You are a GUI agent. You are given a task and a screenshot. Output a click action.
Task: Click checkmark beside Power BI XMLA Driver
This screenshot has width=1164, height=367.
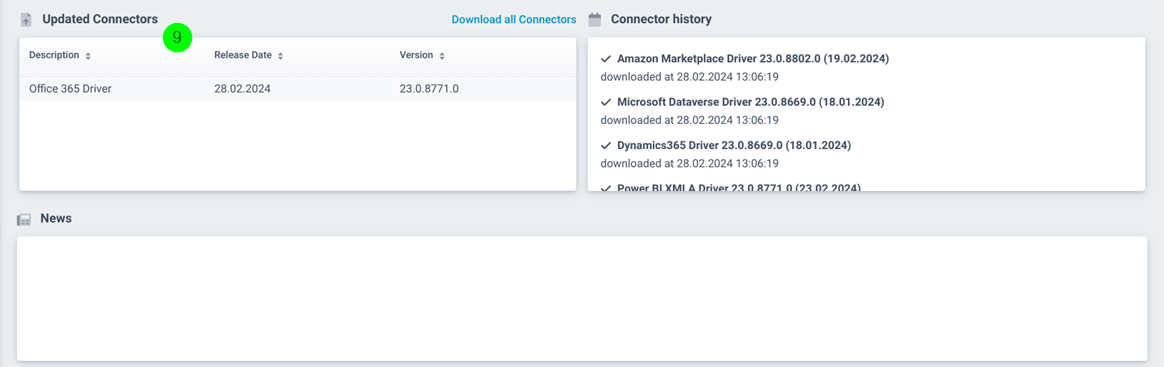coord(606,187)
